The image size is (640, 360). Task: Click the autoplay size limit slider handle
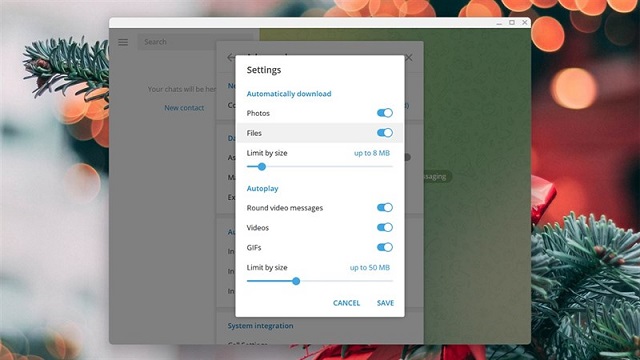click(x=296, y=281)
